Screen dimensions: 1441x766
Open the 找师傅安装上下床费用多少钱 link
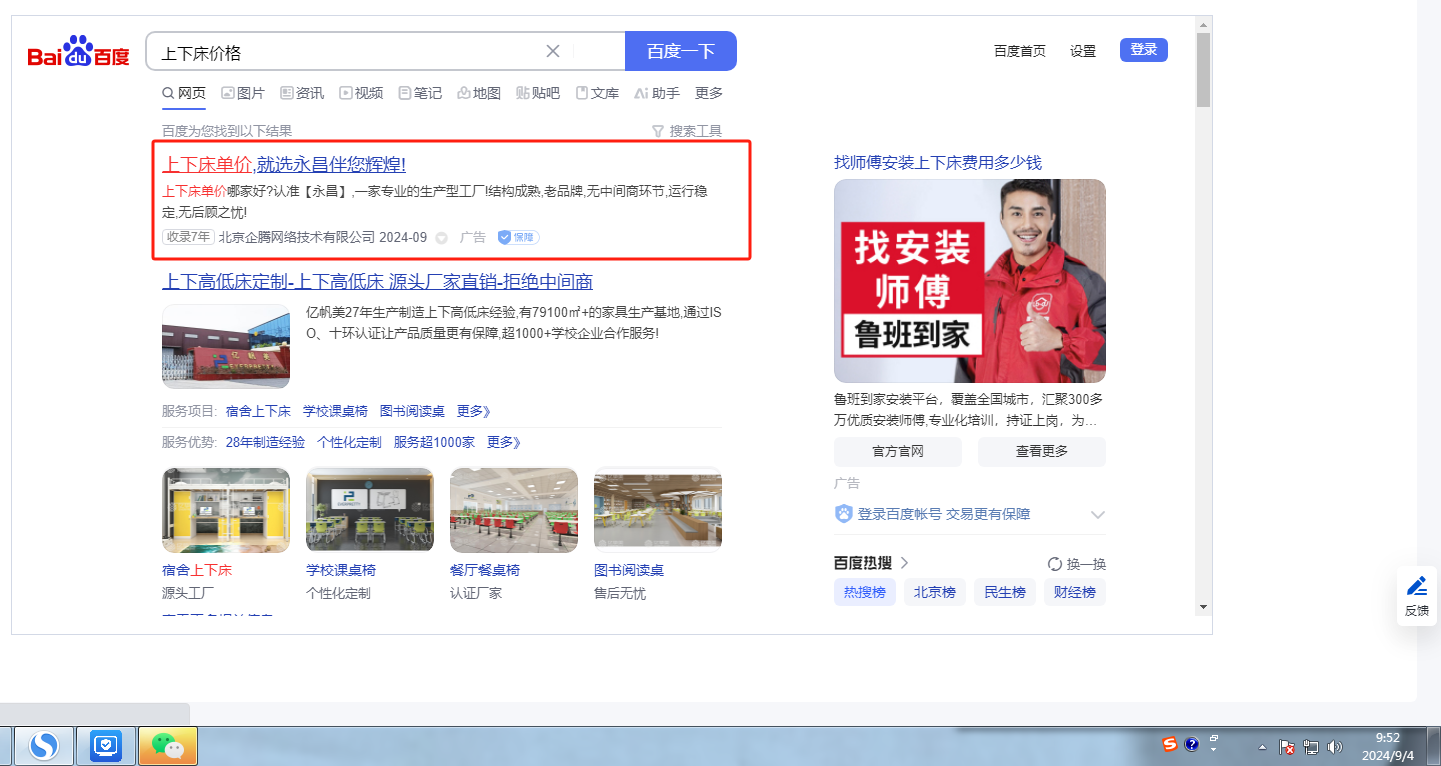tap(938, 163)
